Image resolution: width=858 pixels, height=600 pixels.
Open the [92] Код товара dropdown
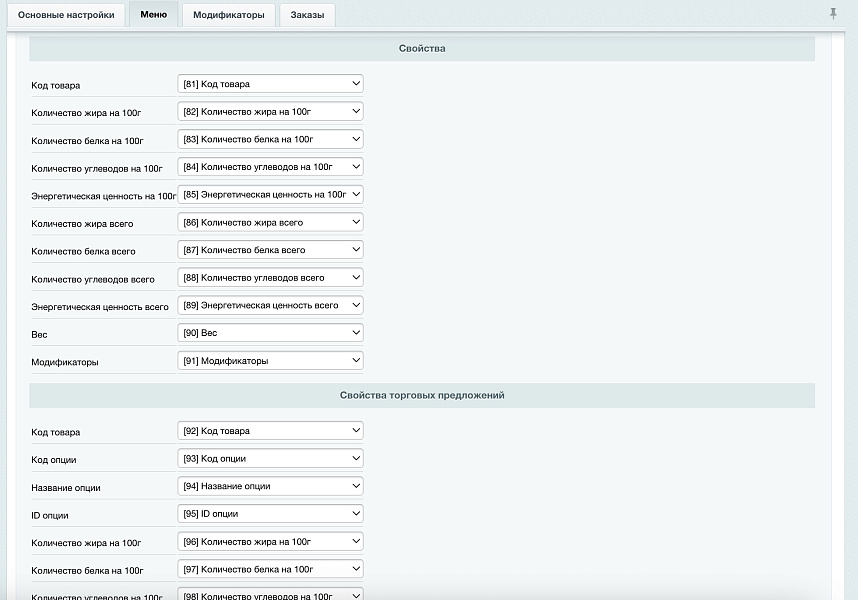coord(270,431)
